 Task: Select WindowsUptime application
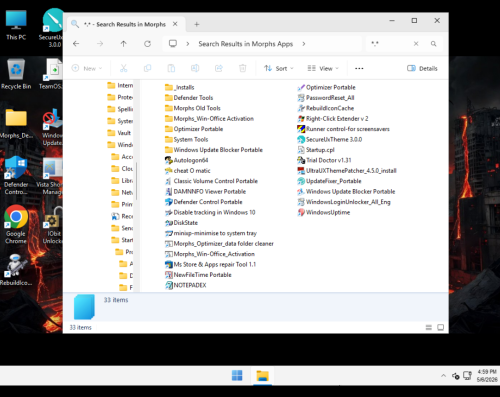[324, 212]
